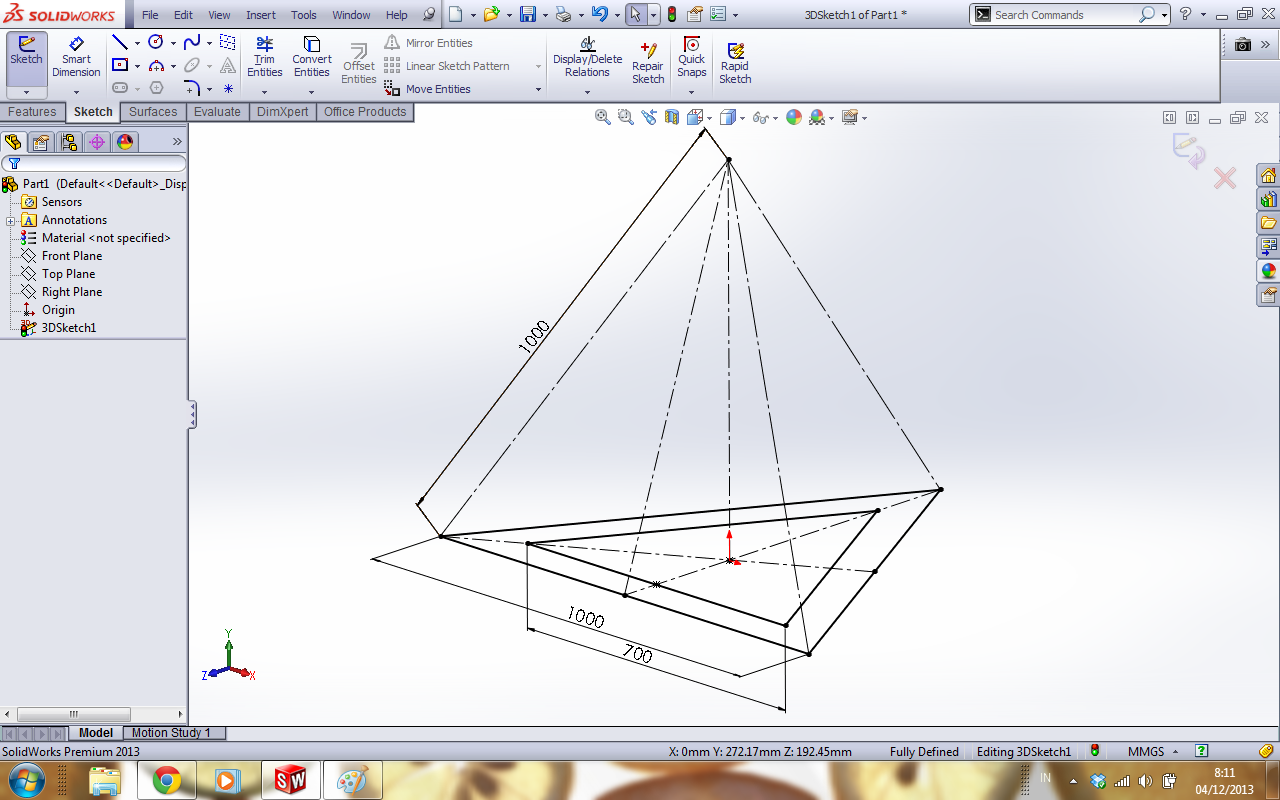Viewport: 1280px width, 800px height.
Task: Switch to the DimXpertManager tab
Action: 97,142
